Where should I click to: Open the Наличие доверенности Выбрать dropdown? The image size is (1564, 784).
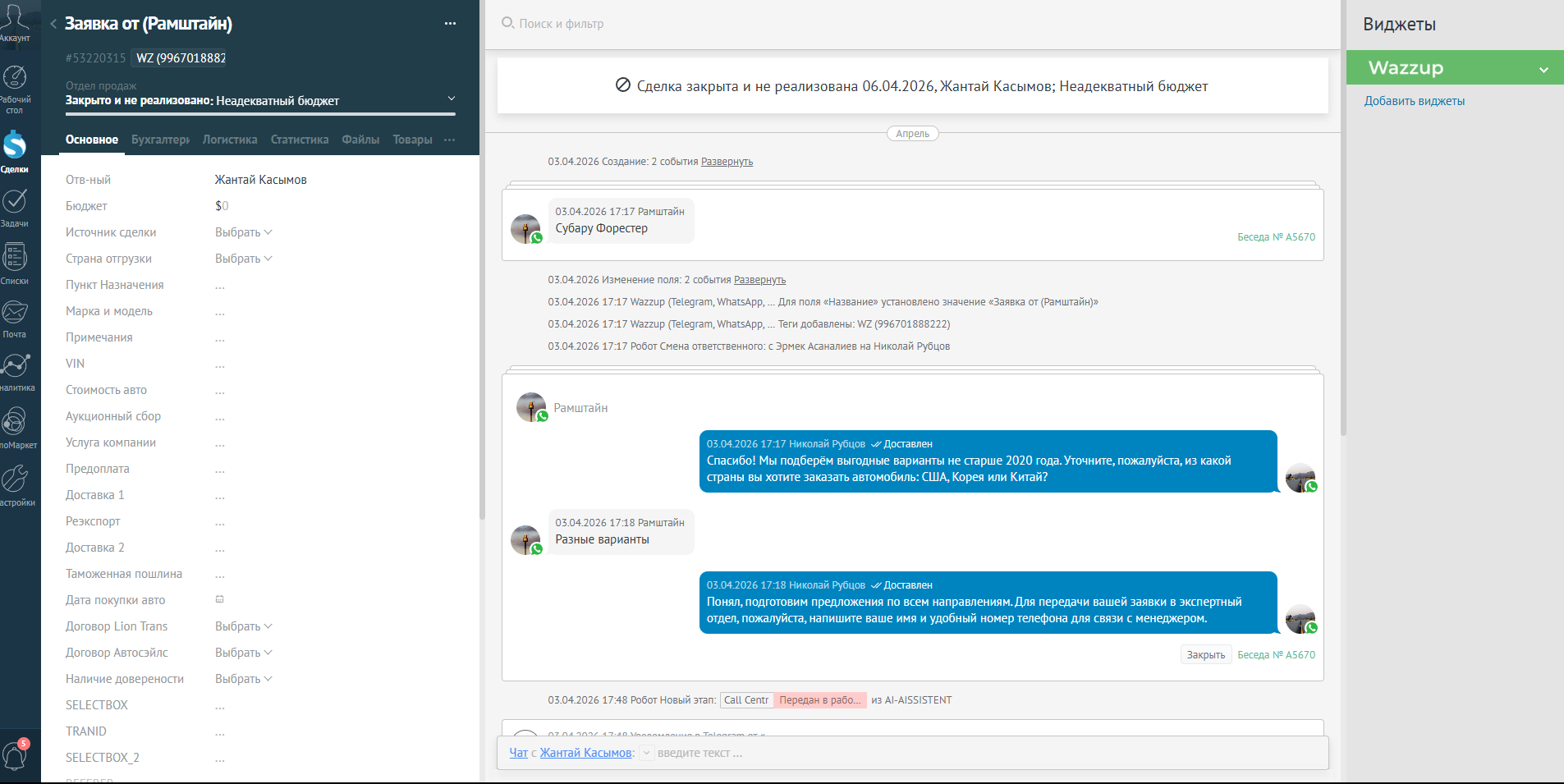tap(243, 679)
